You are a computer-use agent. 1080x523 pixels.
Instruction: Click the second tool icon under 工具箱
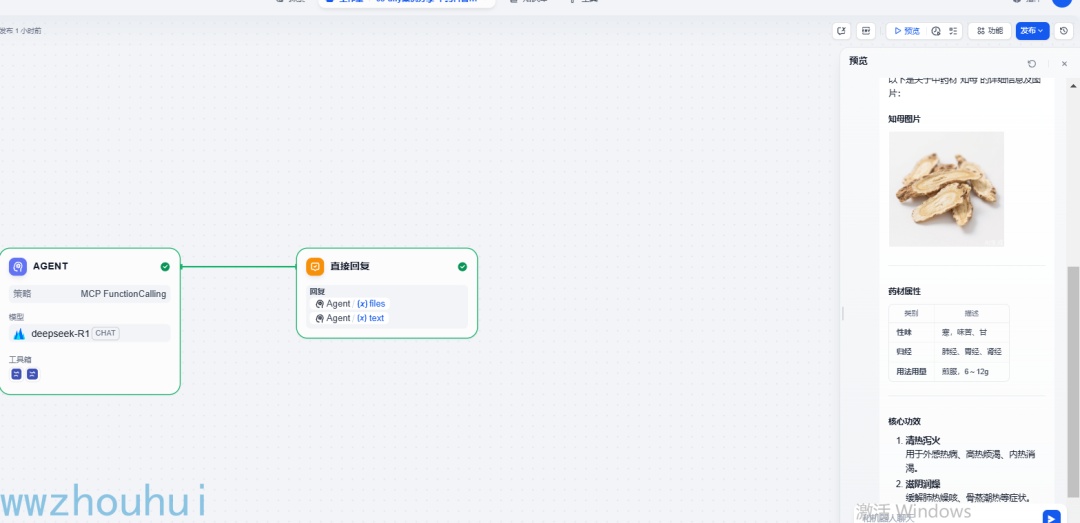click(x=32, y=374)
